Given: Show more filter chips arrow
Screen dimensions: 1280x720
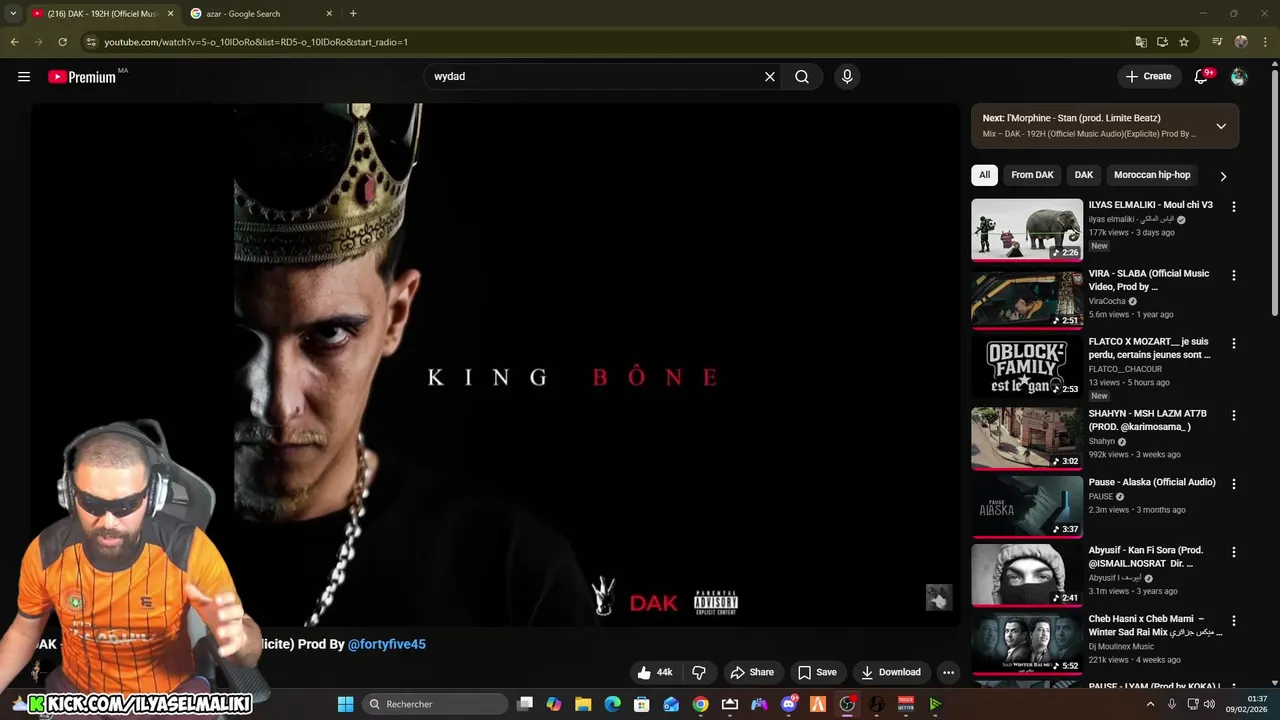Looking at the screenshot, I should [x=1223, y=176].
